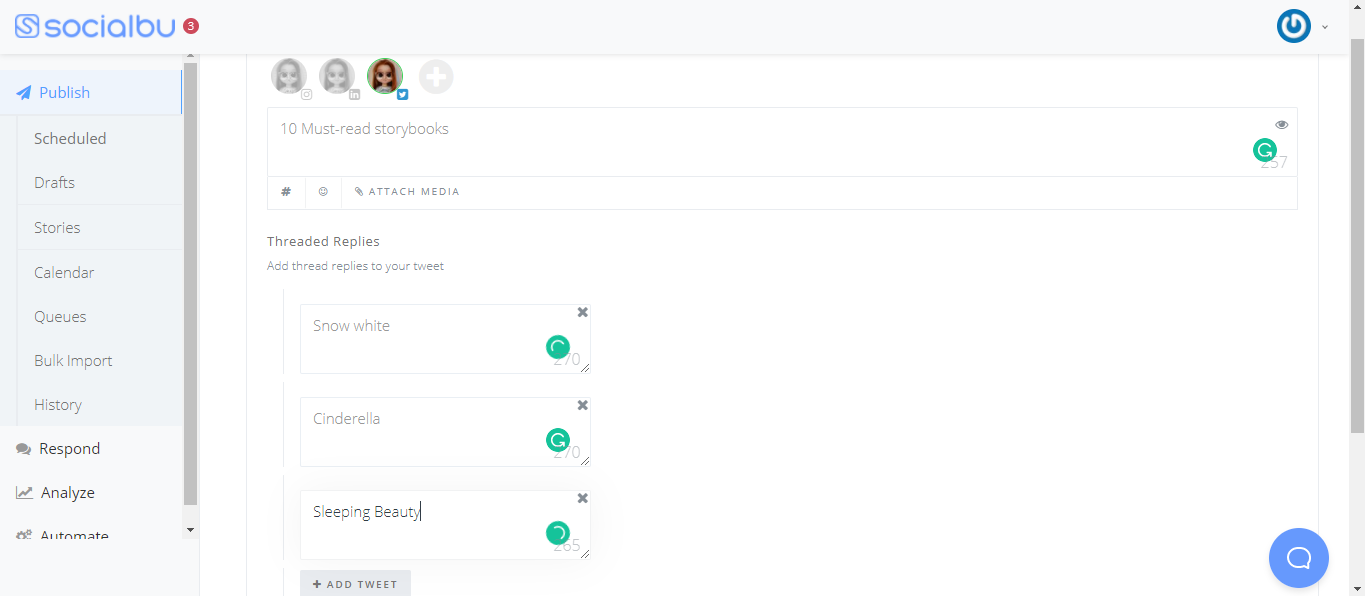Click the hashtag icon below the tweet box
This screenshot has width=1365, height=596.
tap(286, 192)
